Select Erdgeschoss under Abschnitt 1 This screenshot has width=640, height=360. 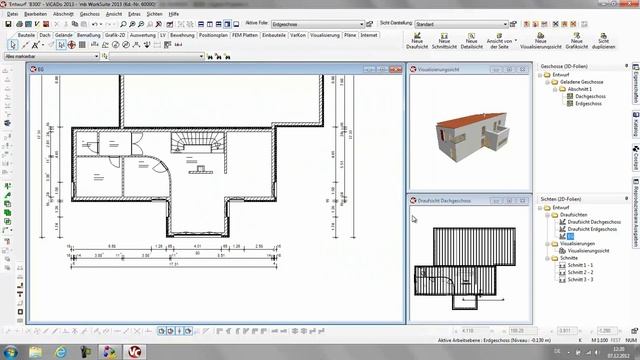pos(588,104)
